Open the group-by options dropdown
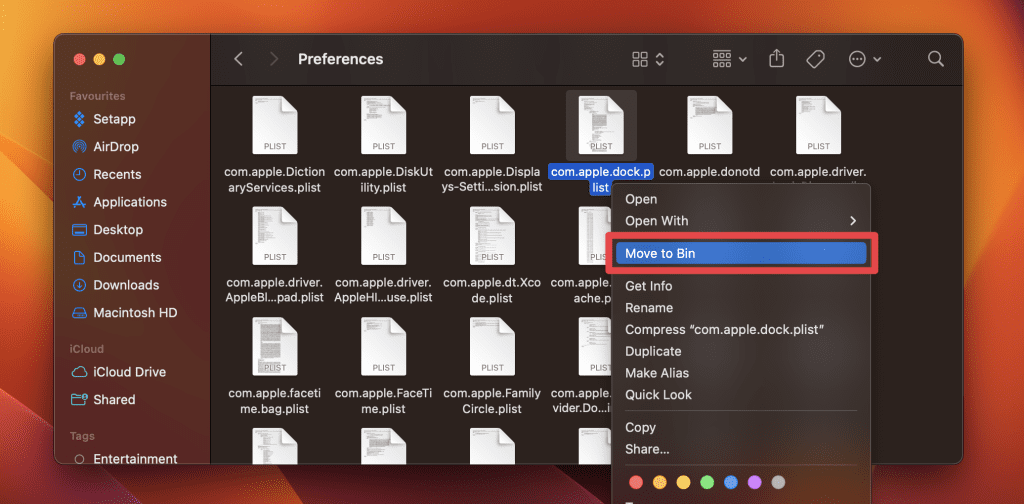 [x=729, y=59]
